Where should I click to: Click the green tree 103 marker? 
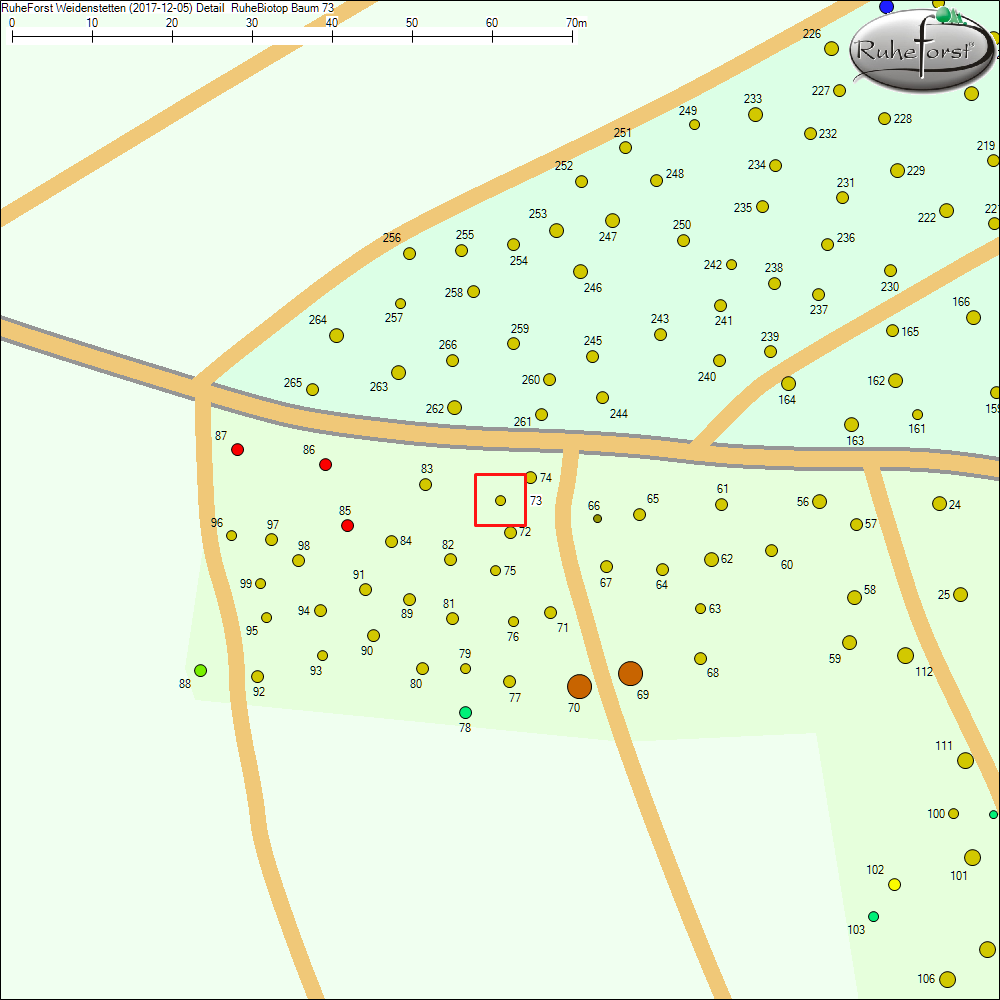click(x=873, y=916)
